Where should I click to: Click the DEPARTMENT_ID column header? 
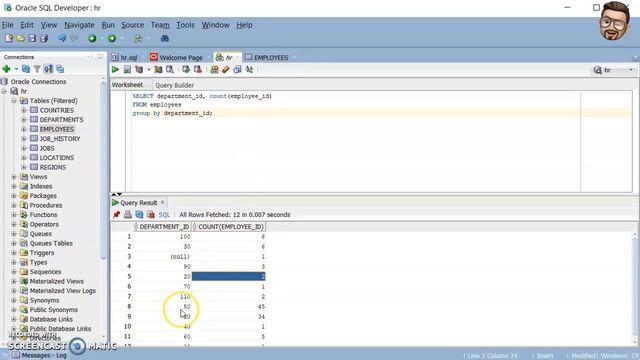(163, 227)
